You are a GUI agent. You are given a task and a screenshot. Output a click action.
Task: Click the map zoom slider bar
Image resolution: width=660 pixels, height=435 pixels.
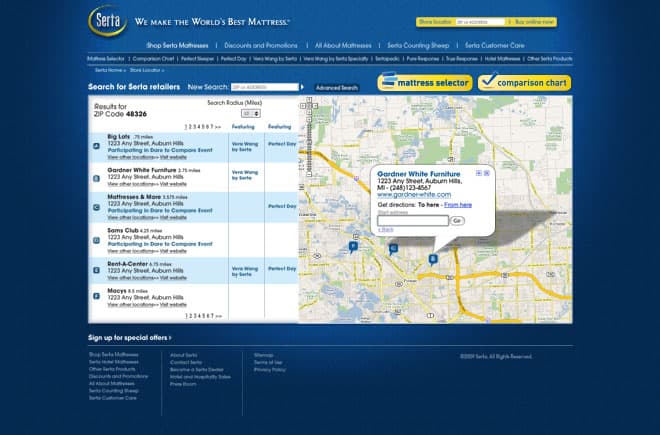pos(309,147)
